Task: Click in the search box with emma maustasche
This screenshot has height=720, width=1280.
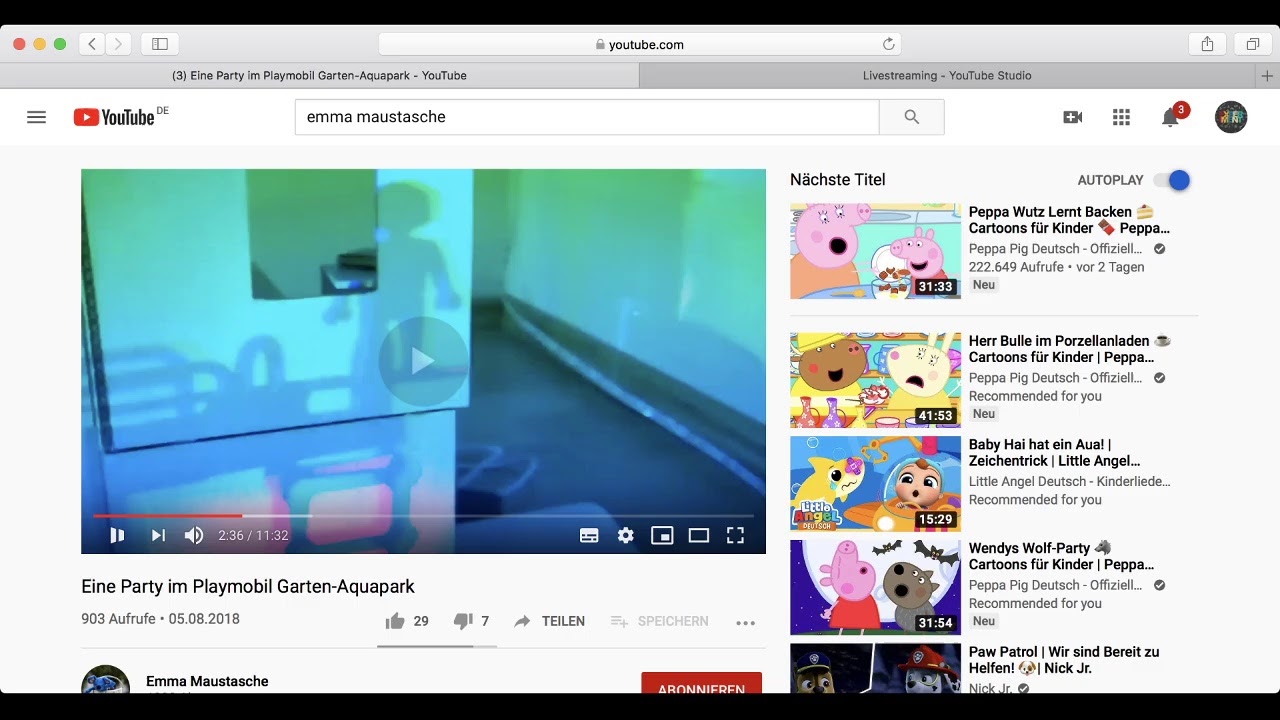Action: [587, 117]
